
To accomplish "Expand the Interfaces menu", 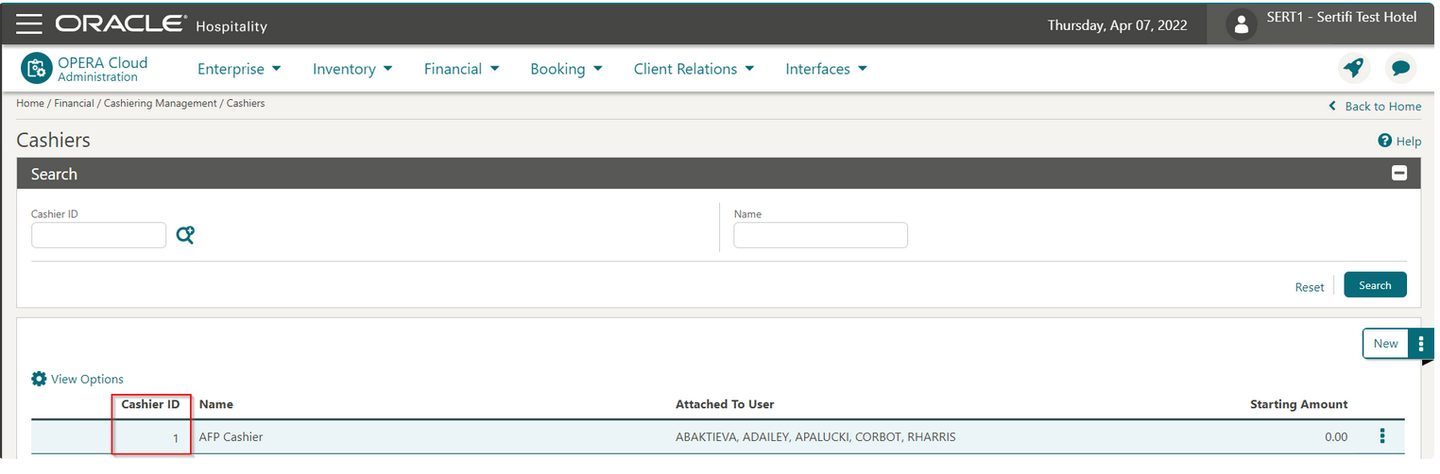I will [x=826, y=69].
